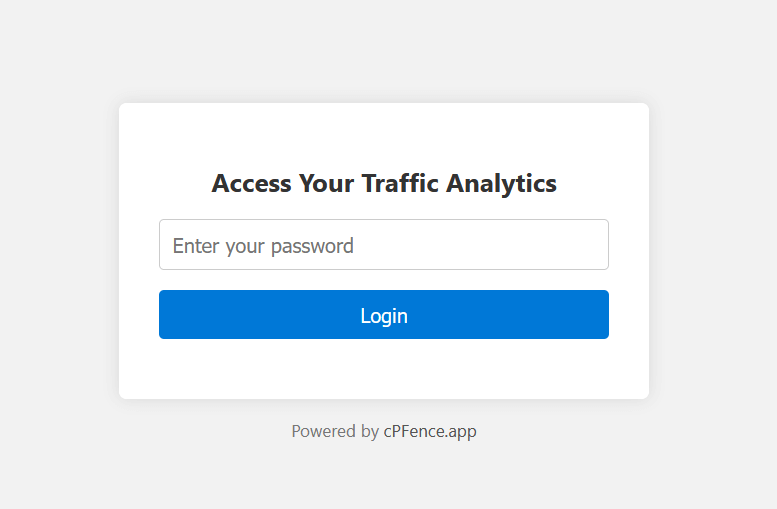777x509 pixels.
Task: Click the Access Your Traffic Analytics heading
Action: 384,184
